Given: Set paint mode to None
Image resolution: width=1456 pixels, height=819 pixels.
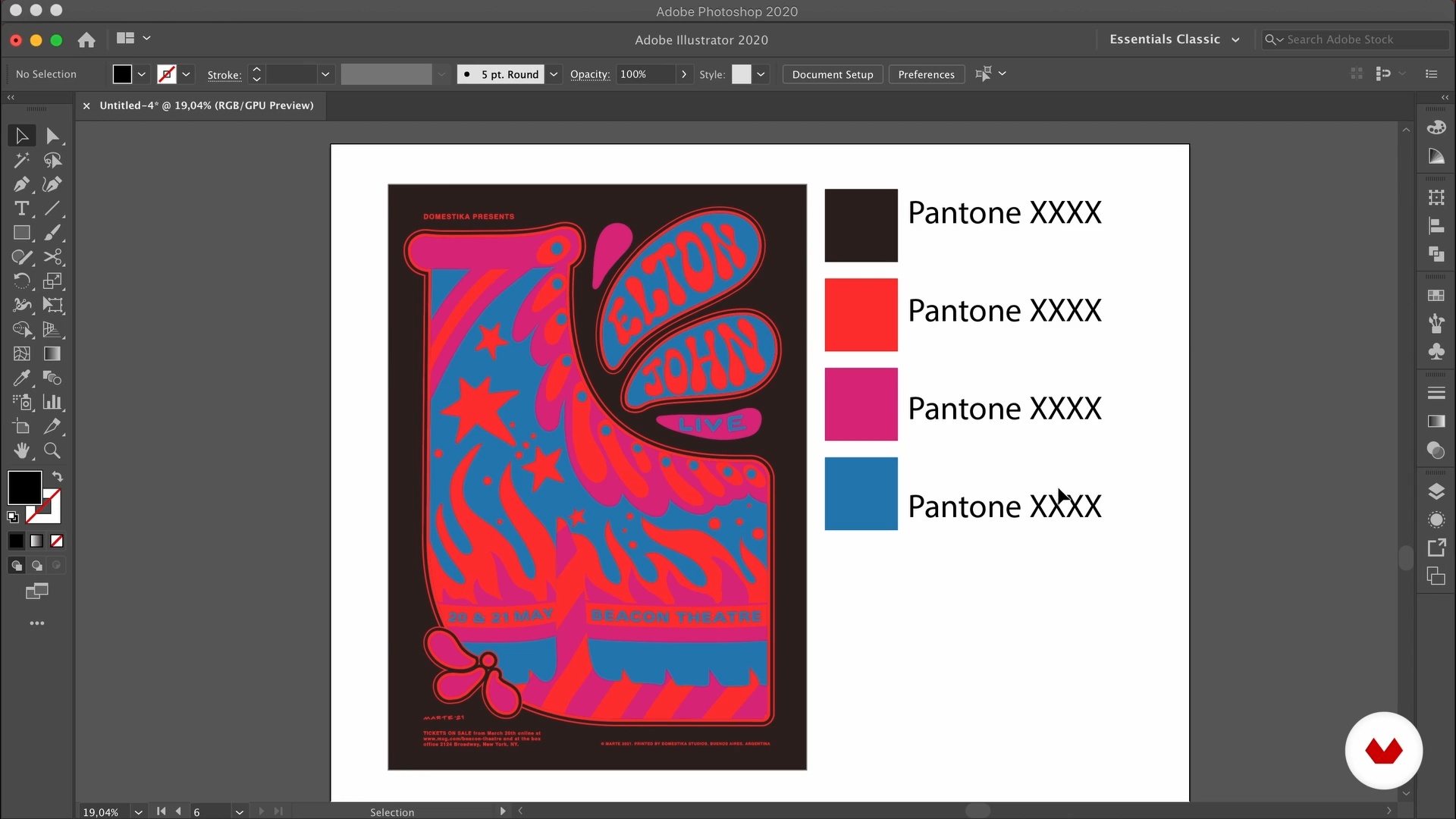Looking at the screenshot, I should click(57, 541).
